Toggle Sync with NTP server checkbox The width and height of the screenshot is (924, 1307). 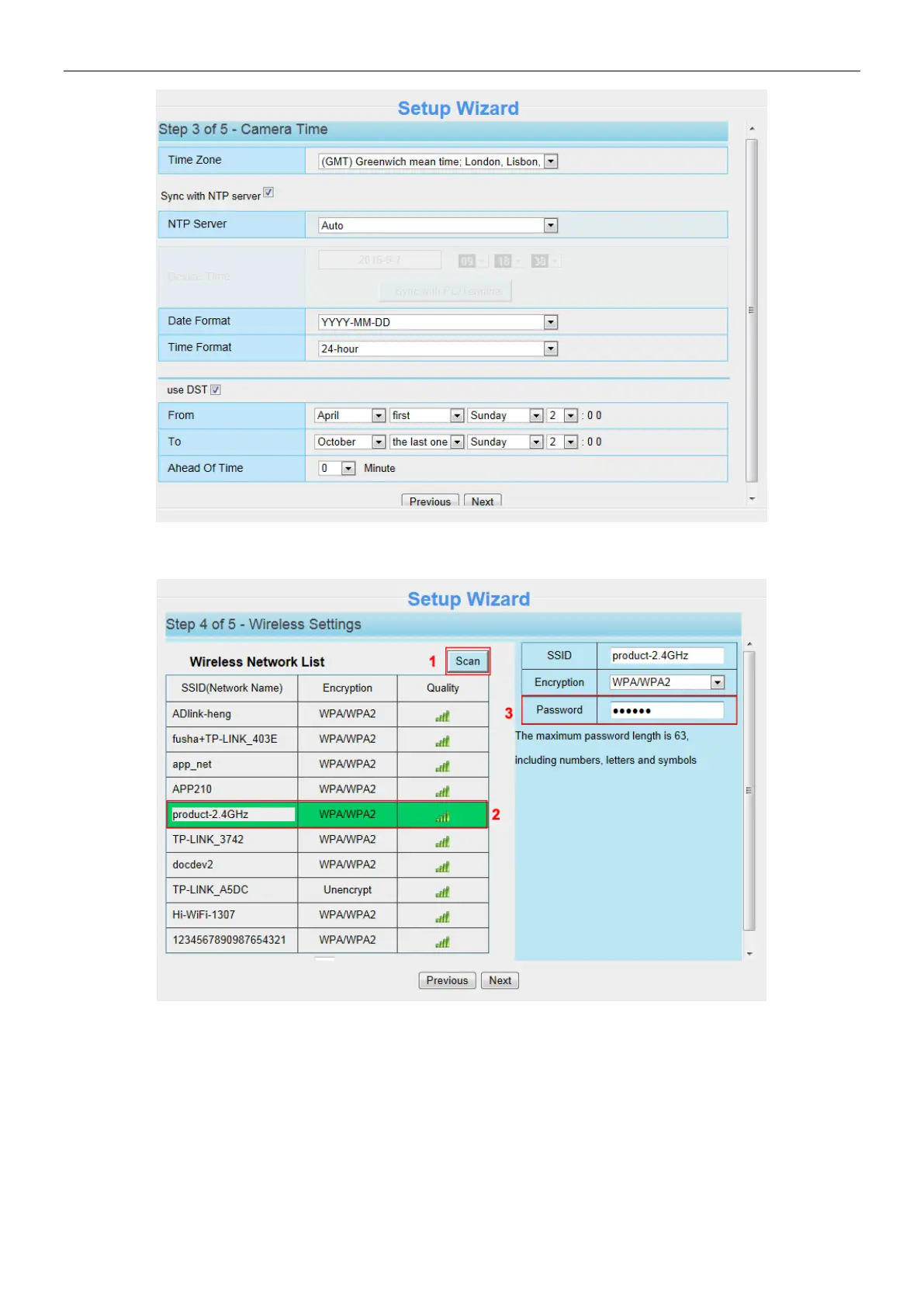pos(268,192)
